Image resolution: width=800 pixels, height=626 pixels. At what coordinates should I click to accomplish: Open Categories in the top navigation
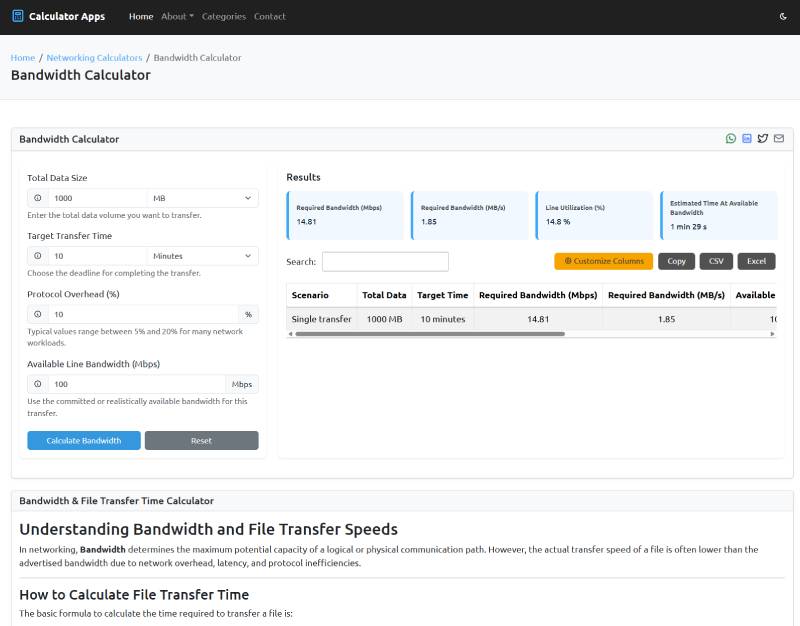223,16
